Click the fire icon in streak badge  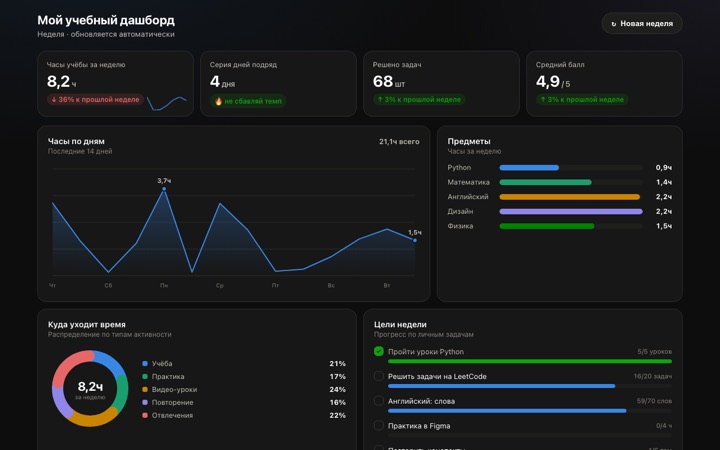[219, 101]
